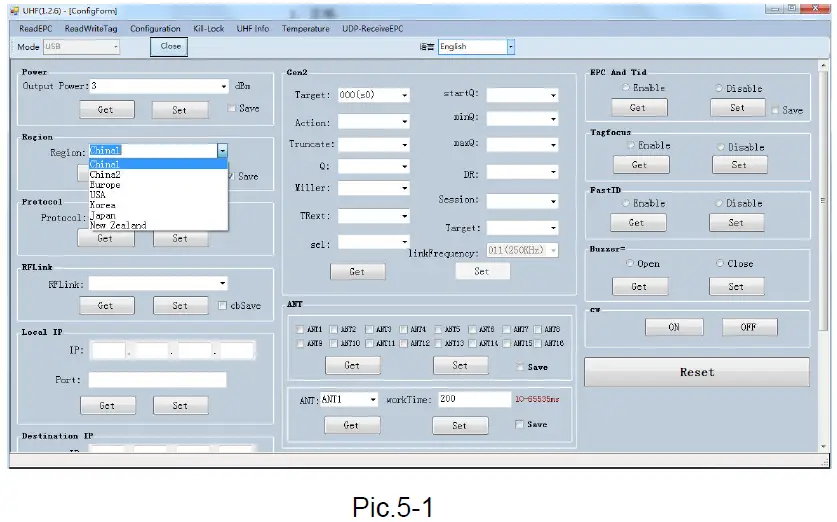Click the CW ON button
Image resolution: width=837 pixels, height=522 pixels.
click(674, 327)
